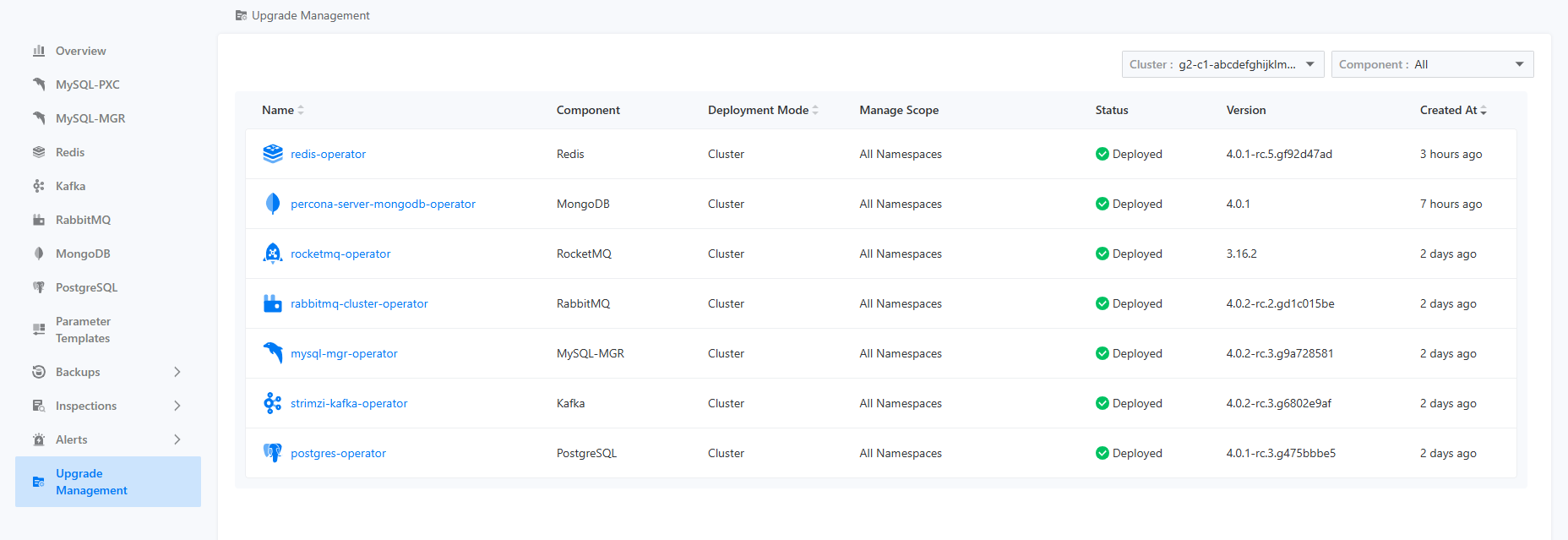Screen dimensions: 1568x540
Task: Click the strimzi-kafka-operator row icon
Action: (272, 403)
